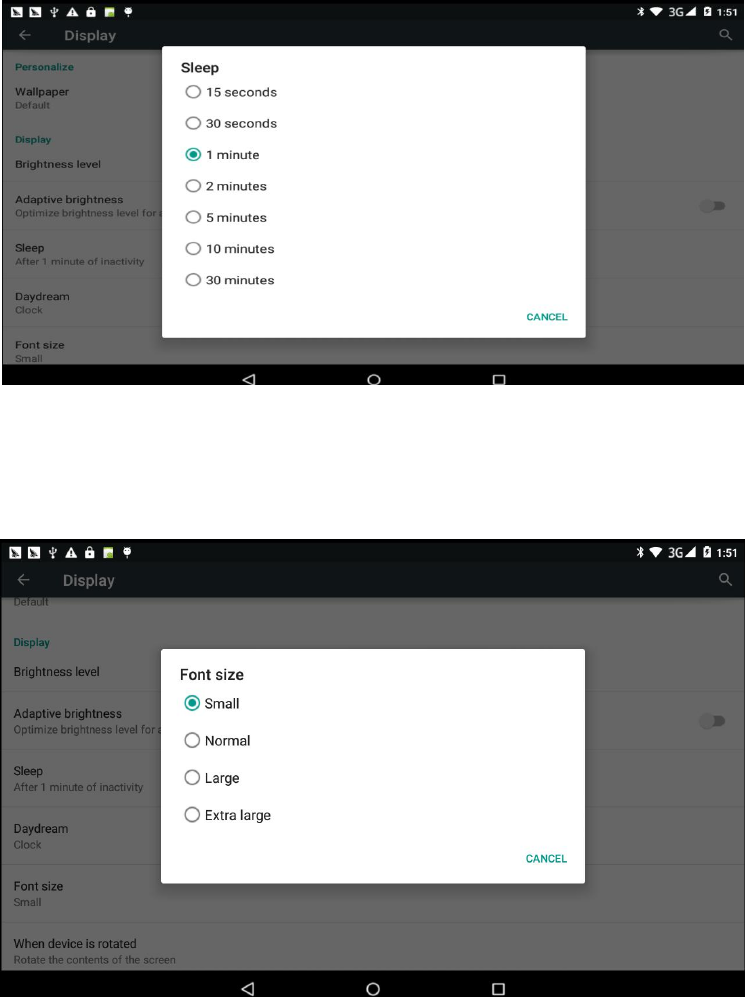Select Extra large font size

click(x=228, y=815)
